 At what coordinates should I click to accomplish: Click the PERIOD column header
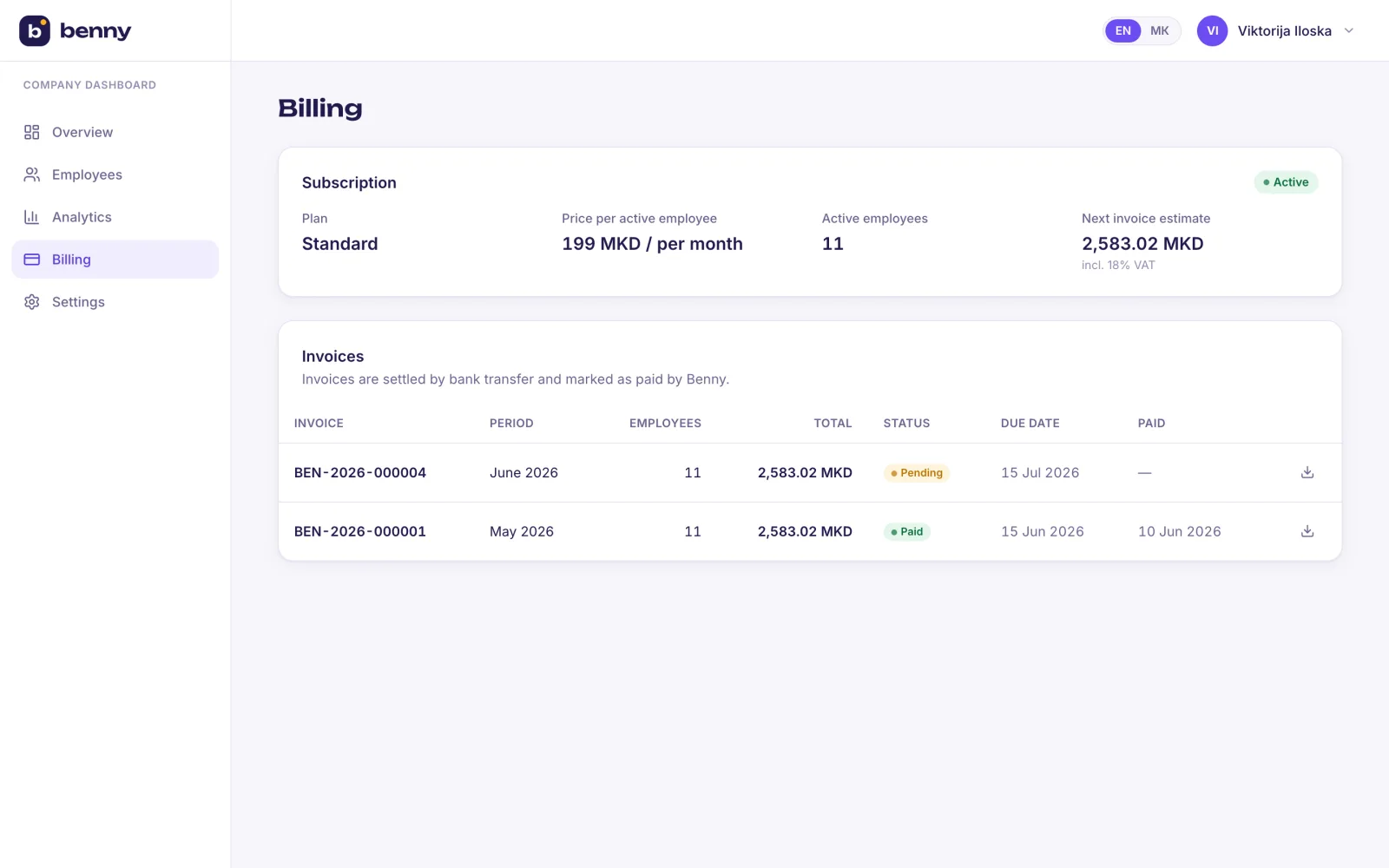point(511,424)
